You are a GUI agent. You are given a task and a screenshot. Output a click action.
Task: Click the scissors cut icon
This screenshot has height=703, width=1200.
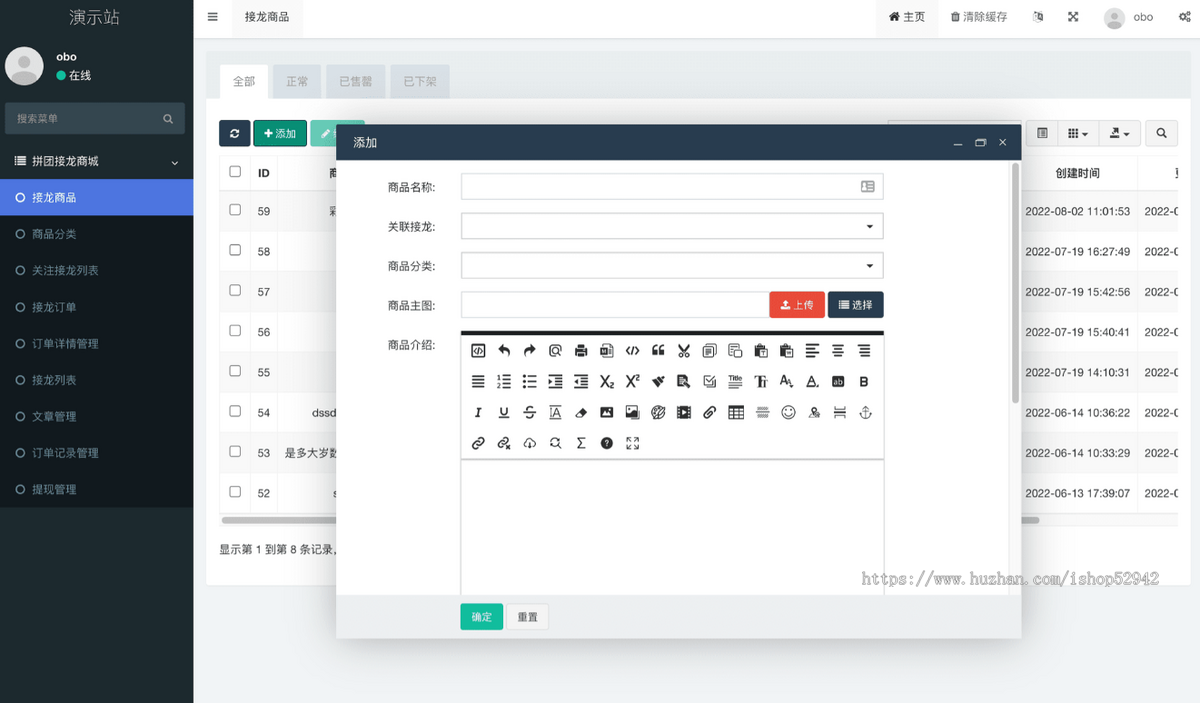click(x=684, y=351)
